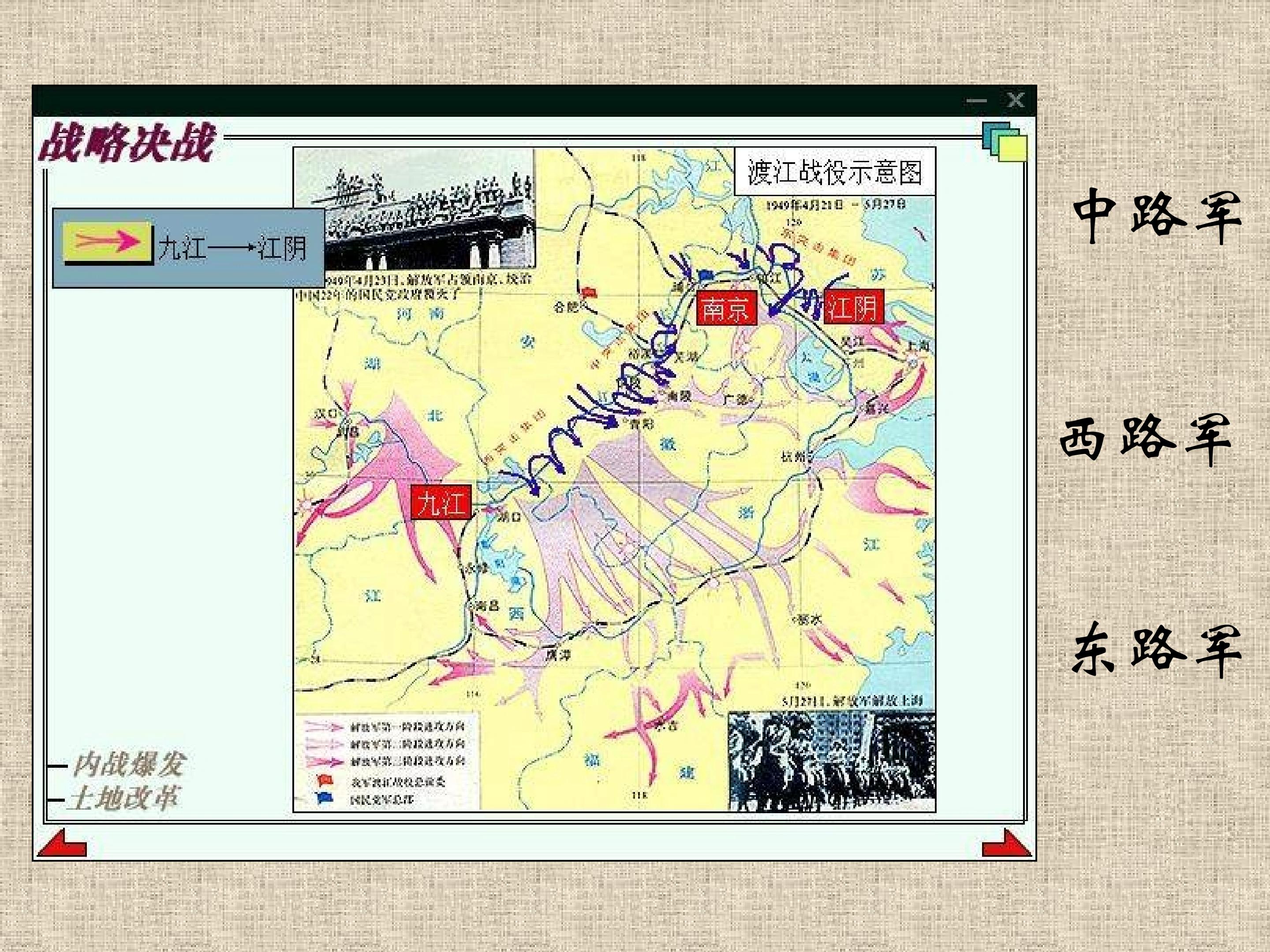This screenshot has height=952, width=1270.
Task: Click the 东路军 text
Action: point(1157,650)
